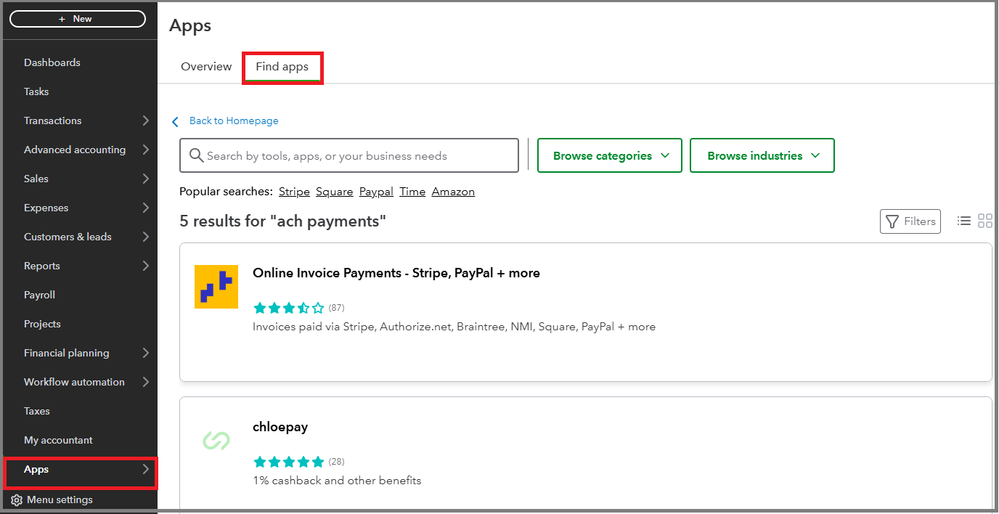
Task: Expand the Advanced accounting submenu arrow
Action: point(146,150)
